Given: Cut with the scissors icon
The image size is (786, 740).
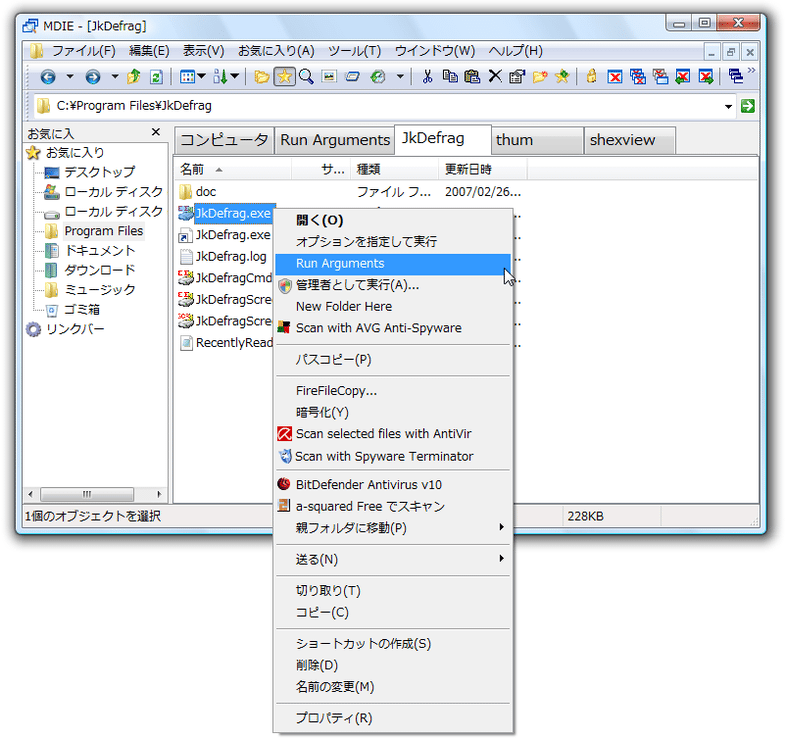Looking at the screenshot, I should click(x=427, y=77).
